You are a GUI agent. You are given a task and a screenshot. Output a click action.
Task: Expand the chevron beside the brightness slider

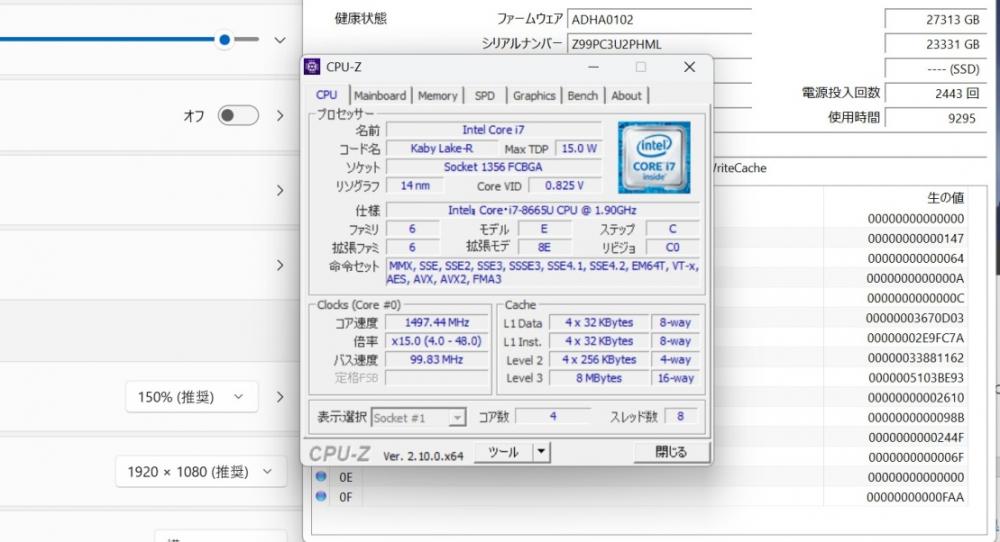pyautogui.click(x=279, y=40)
